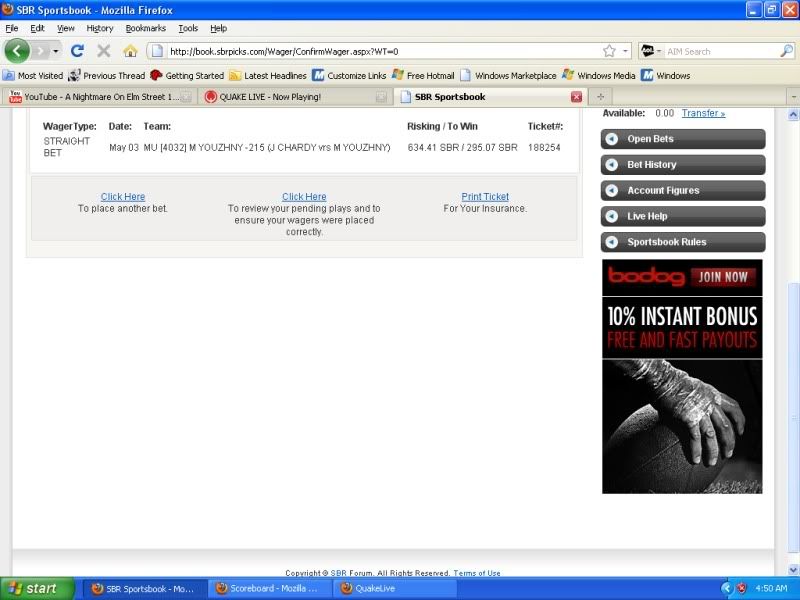Viewport: 800px width, 600px height.
Task: Open the Windows Media bookmark
Action: point(598,76)
